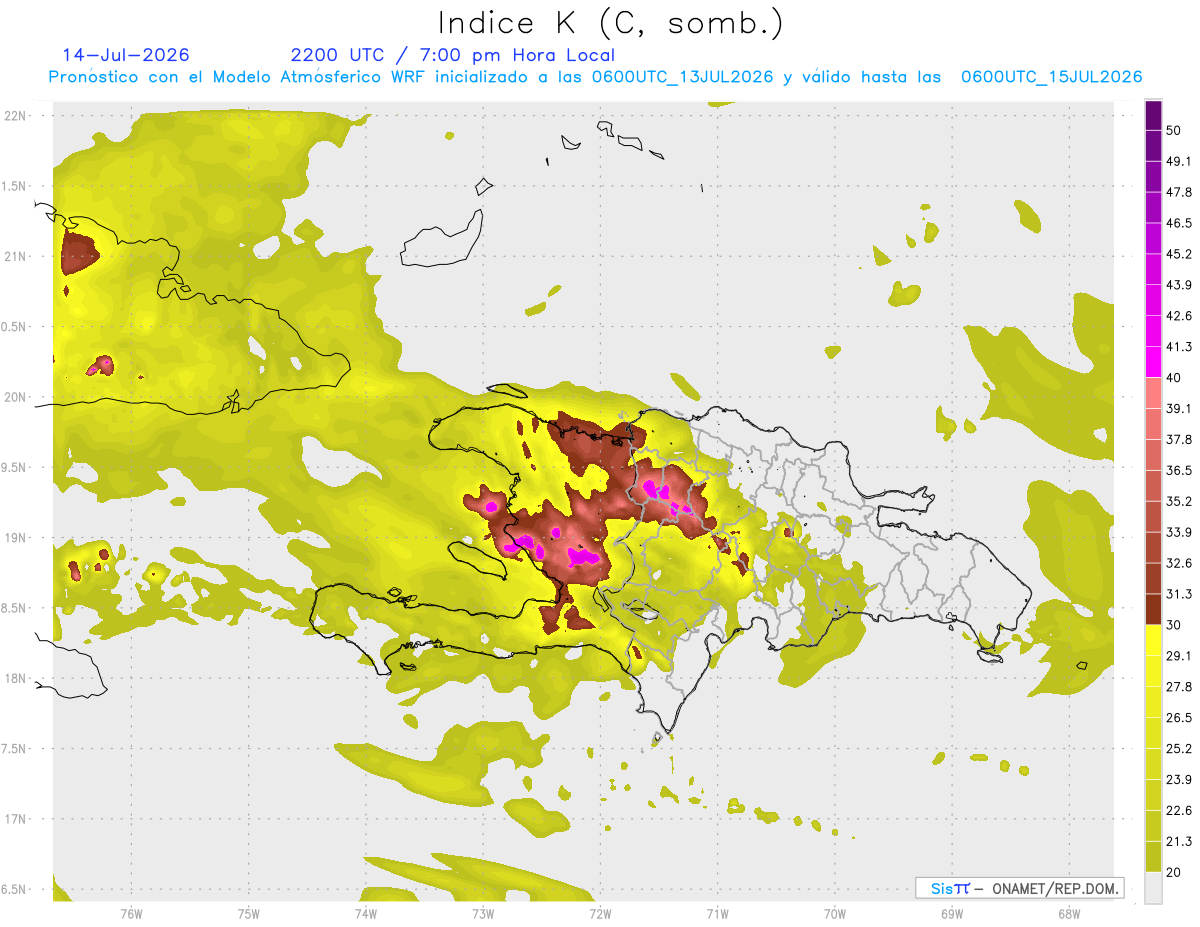The width and height of the screenshot is (1200, 927).
Task: Click the '1.5N' latitude label
Action: (15, 186)
